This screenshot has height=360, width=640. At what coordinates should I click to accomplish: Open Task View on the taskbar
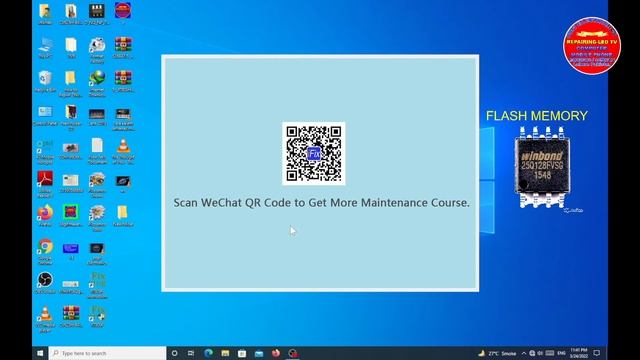[x=191, y=353]
